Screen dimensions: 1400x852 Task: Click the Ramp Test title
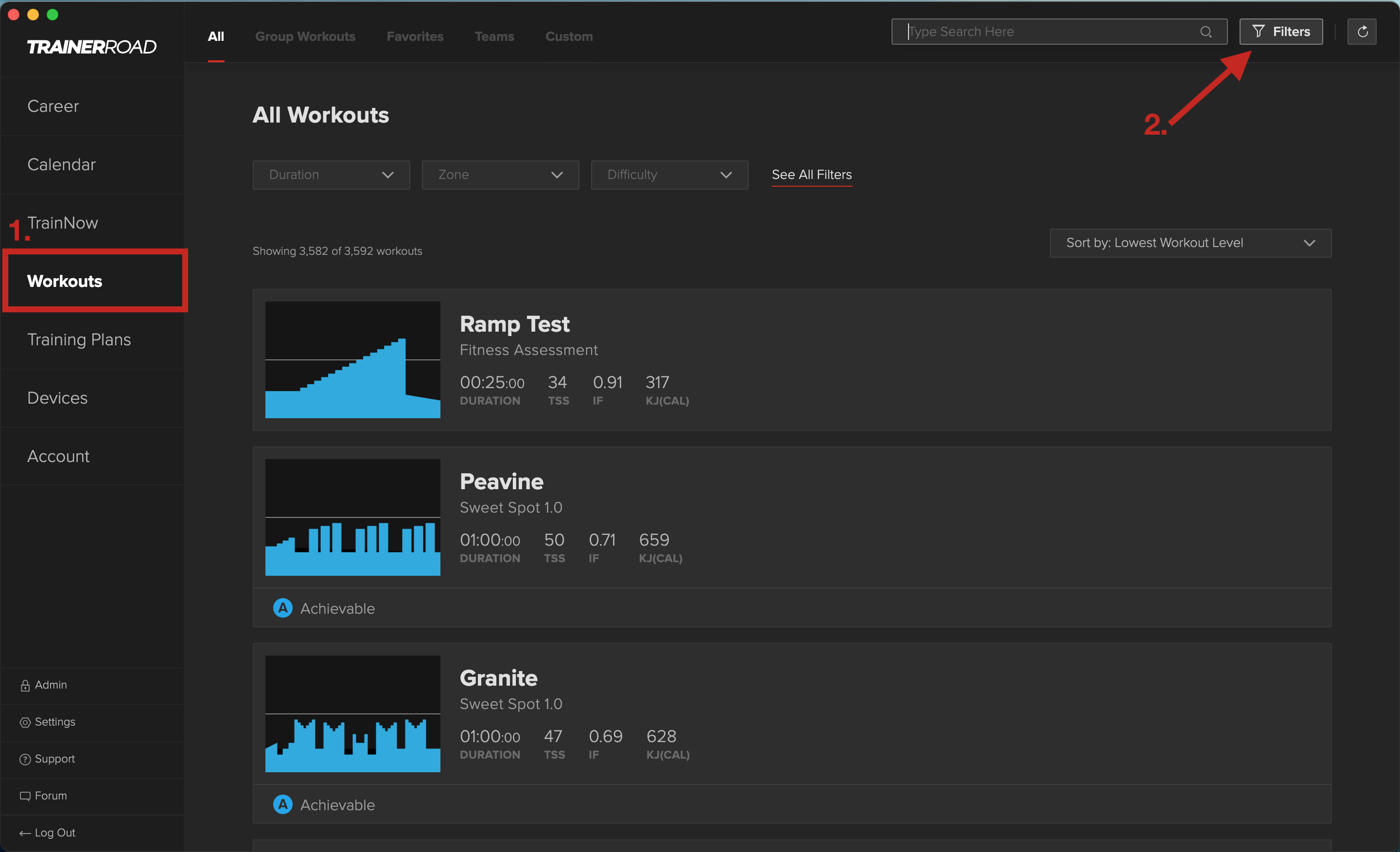click(x=514, y=324)
